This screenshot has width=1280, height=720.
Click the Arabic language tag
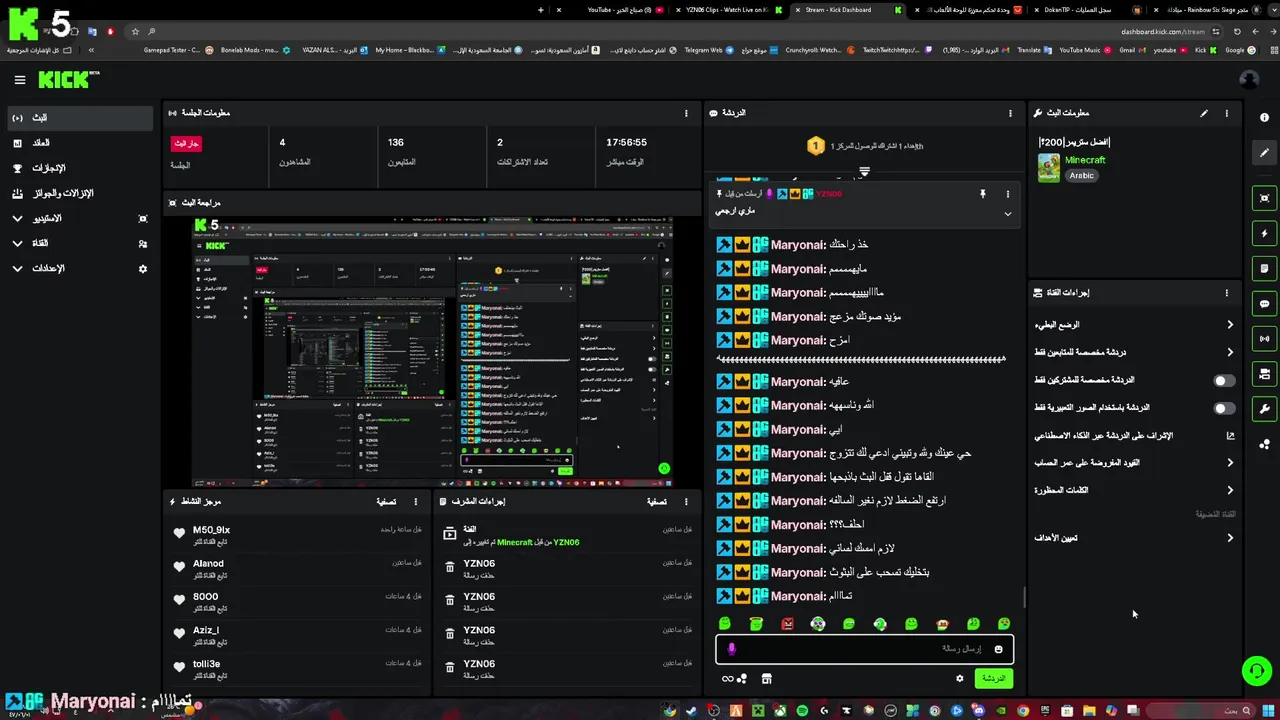click(x=1082, y=175)
